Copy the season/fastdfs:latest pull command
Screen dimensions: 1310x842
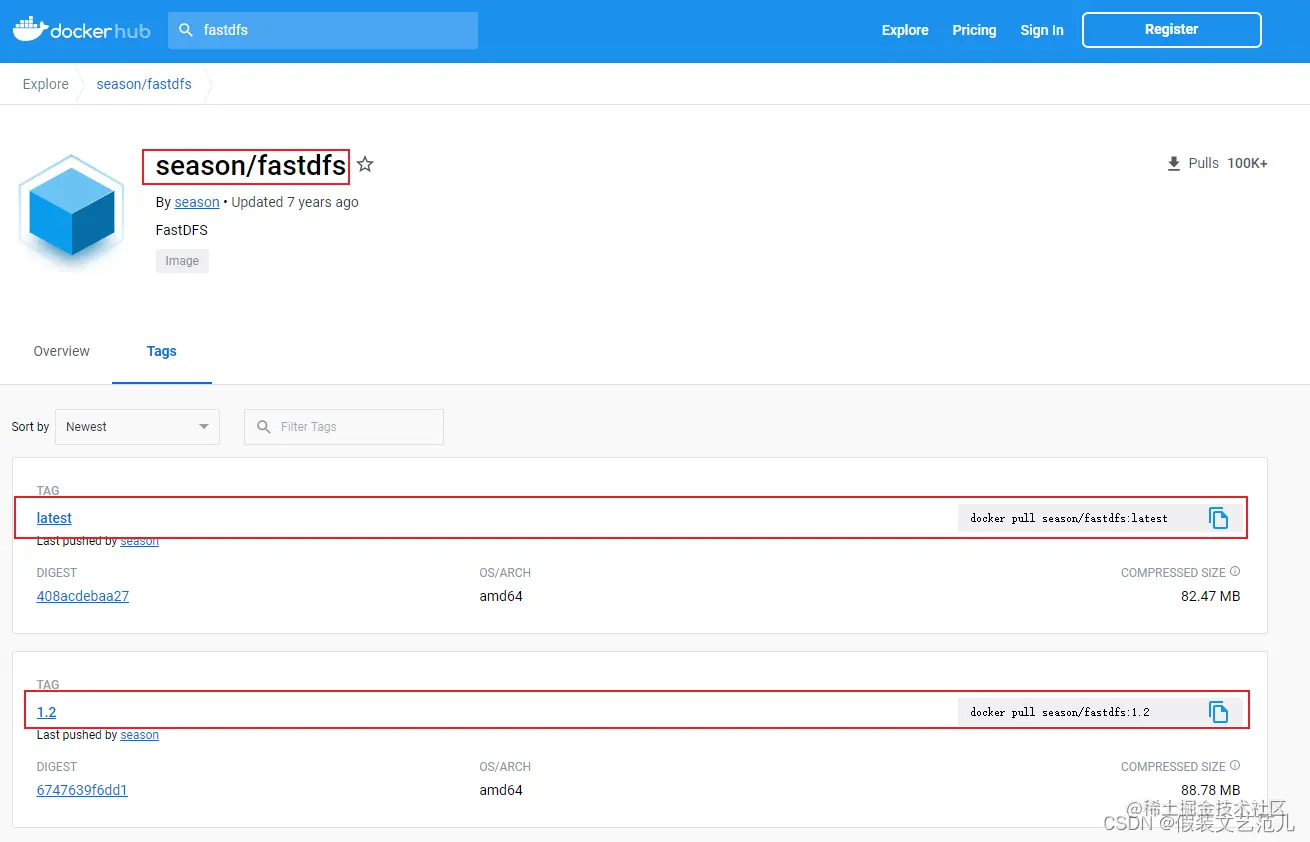[x=1218, y=518]
